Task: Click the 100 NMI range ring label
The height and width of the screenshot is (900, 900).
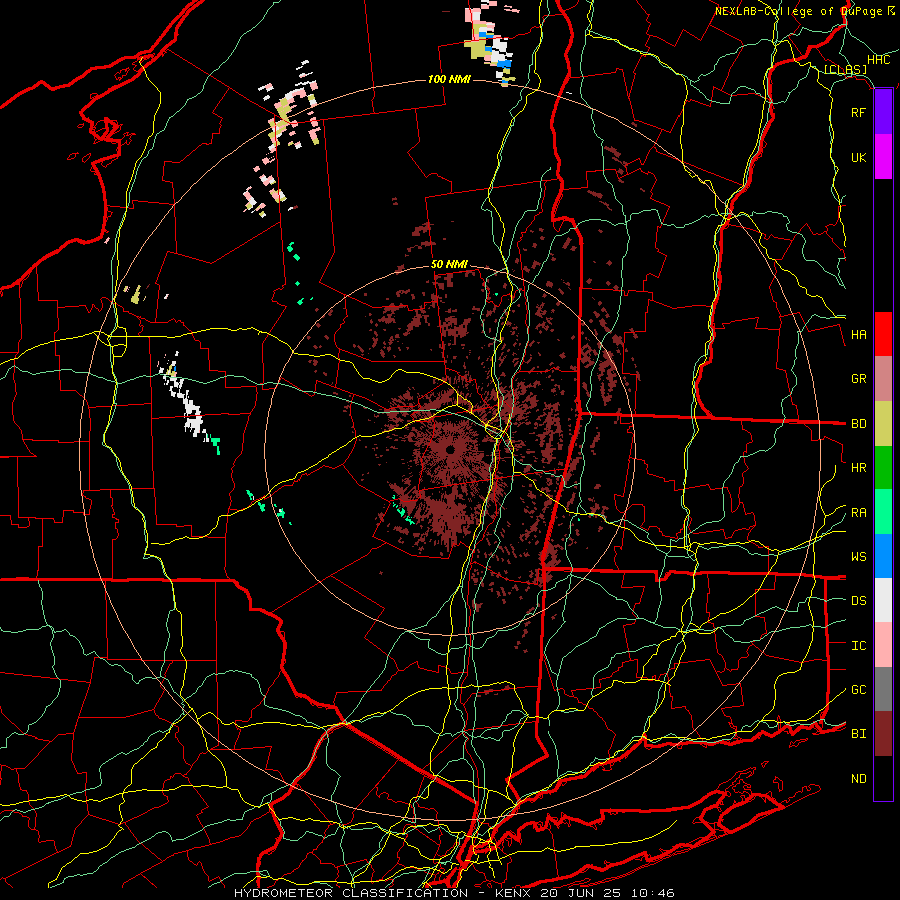Action: coord(449,79)
